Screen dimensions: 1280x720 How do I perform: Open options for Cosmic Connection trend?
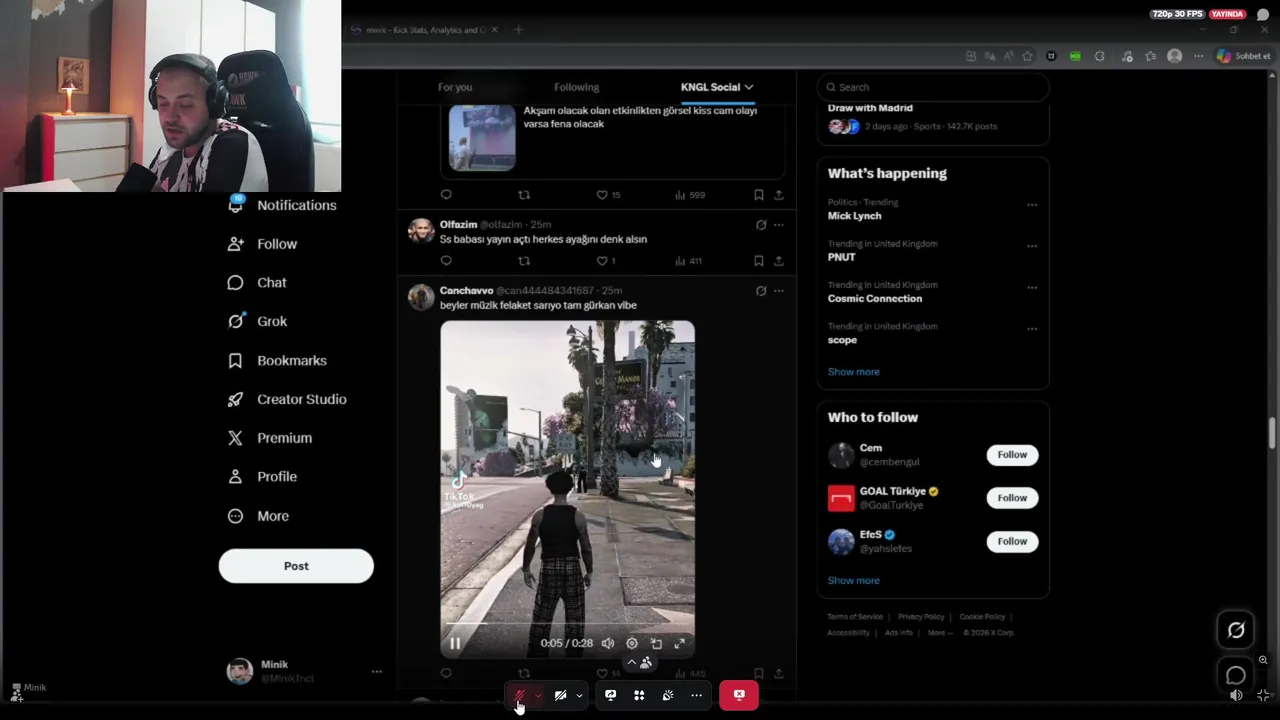tap(1032, 288)
